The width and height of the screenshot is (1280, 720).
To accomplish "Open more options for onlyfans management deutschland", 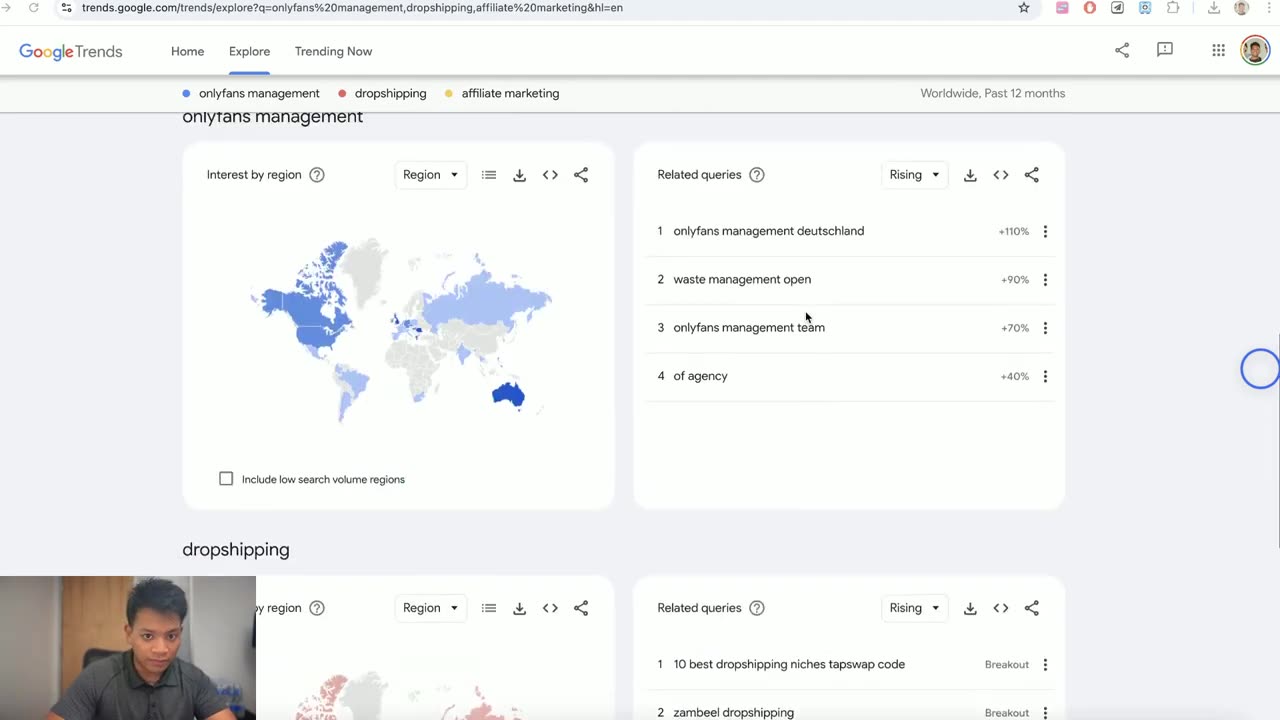I will click(1045, 231).
